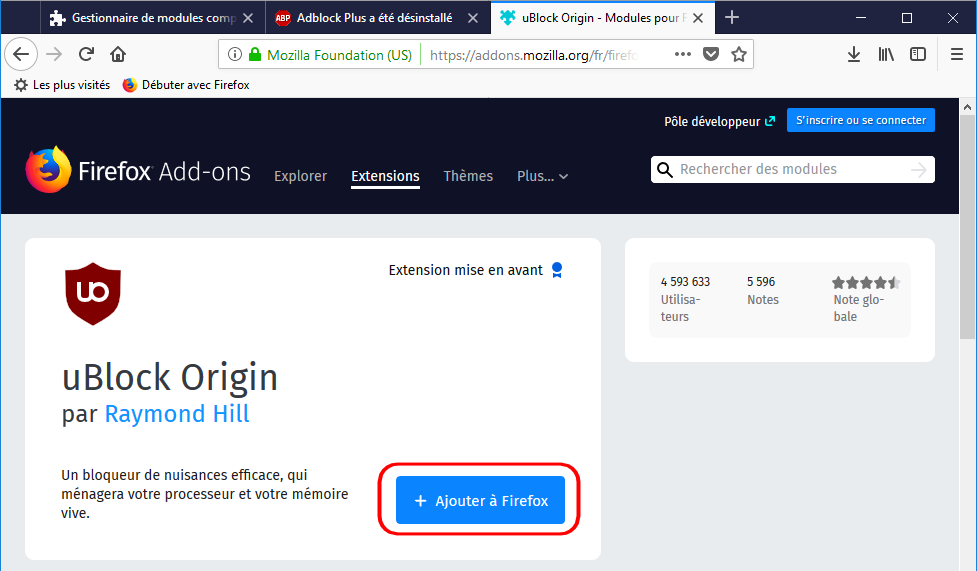Click the forward navigation arrow

54,54
